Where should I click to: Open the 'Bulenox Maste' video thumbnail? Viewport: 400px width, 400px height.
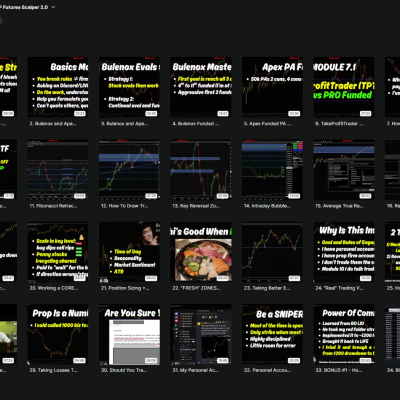pyautogui.click(x=201, y=87)
